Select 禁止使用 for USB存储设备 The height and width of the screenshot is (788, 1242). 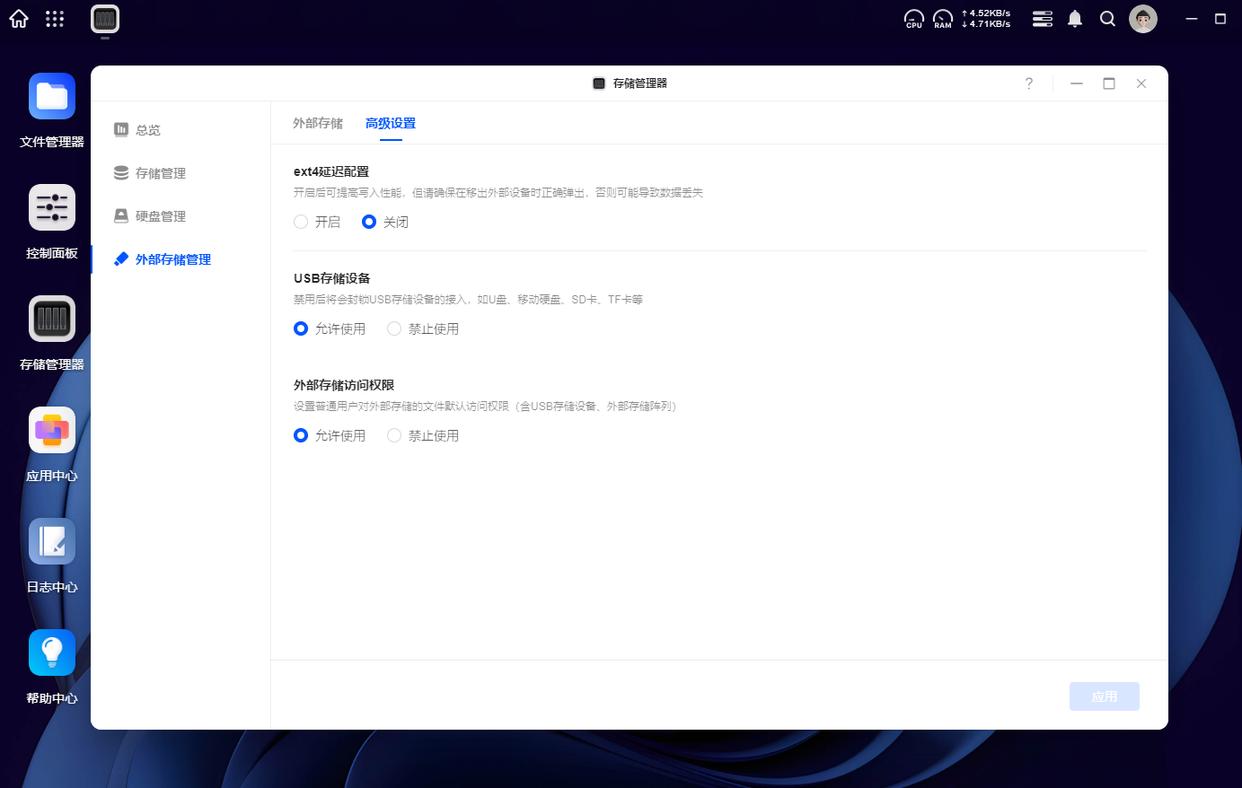394,329
